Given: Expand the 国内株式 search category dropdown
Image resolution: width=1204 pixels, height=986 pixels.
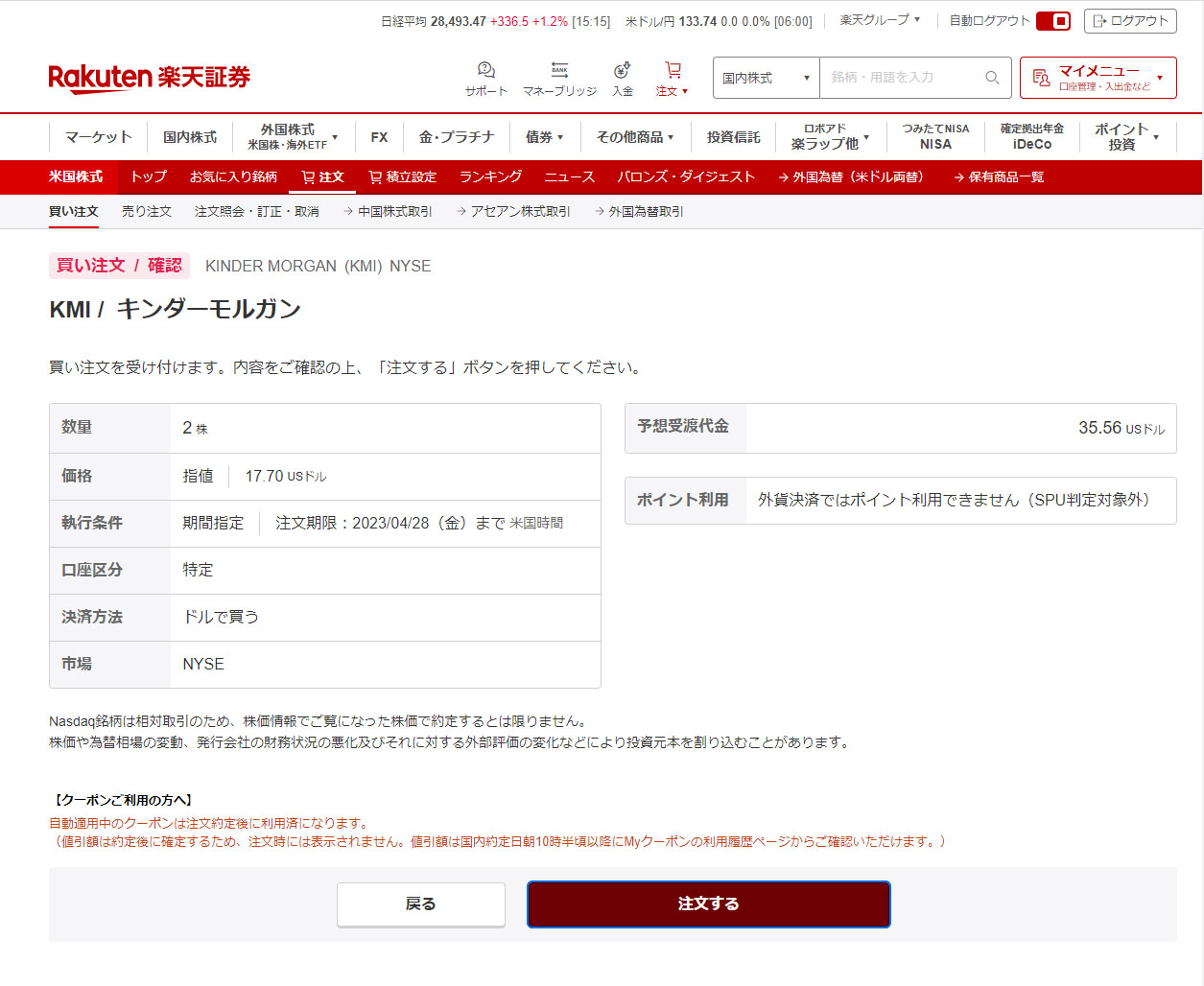Looking at the screenshot, I should tap(766, 78).
